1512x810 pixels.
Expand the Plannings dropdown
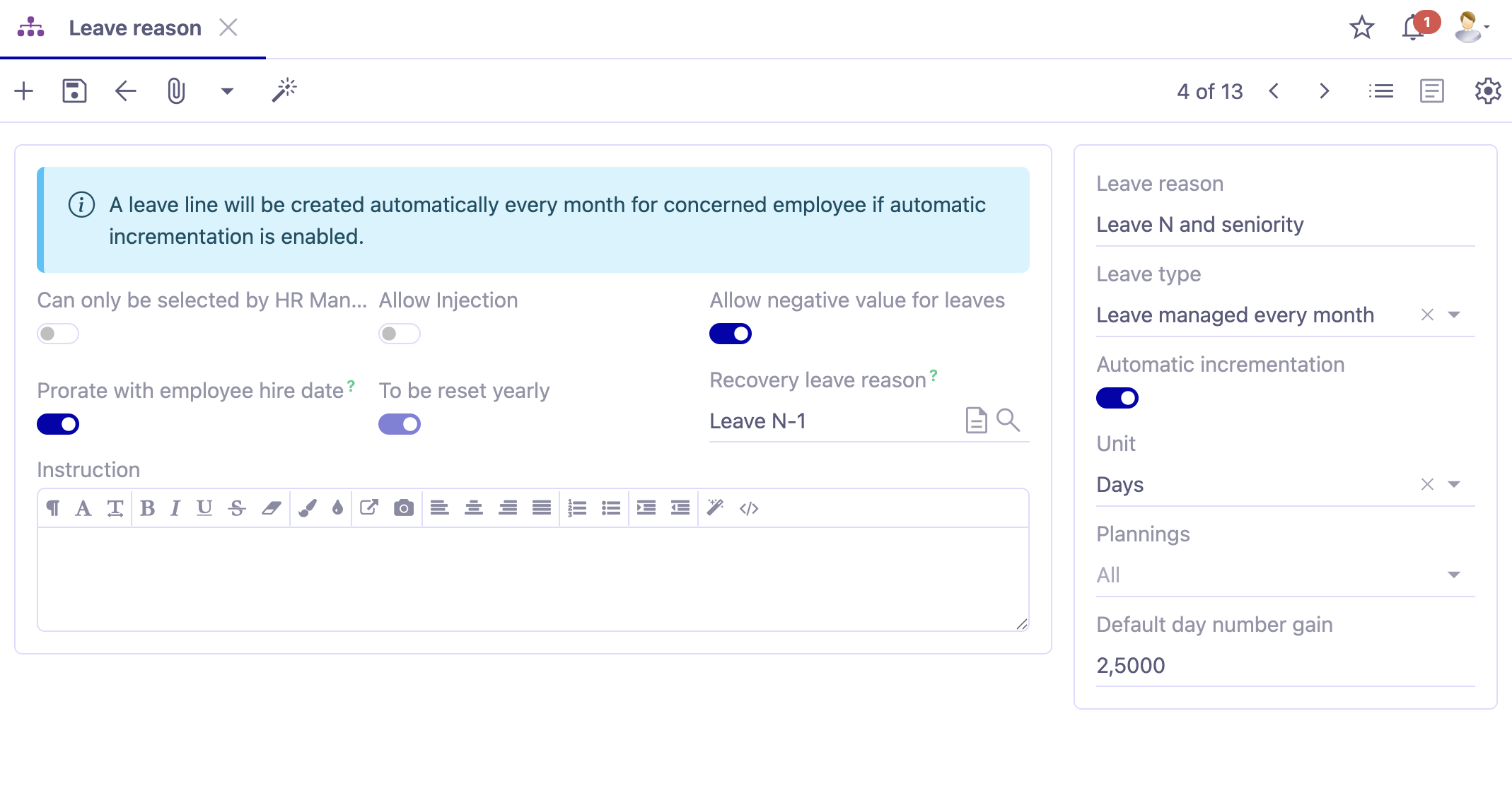(1453, 574)
